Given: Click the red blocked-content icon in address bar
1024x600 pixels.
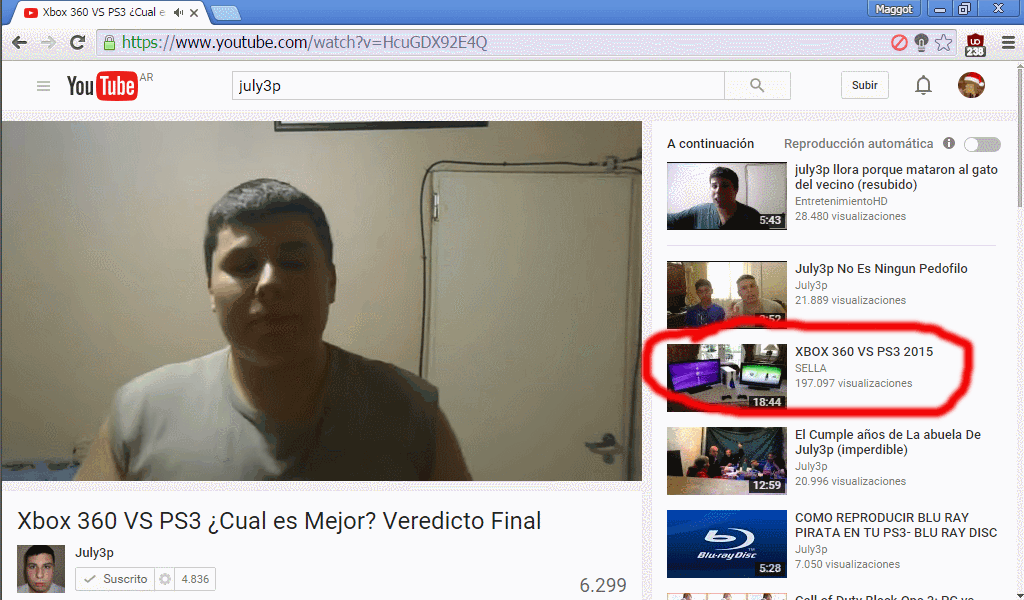Looking at the screenshot, I should pos(899,43).
